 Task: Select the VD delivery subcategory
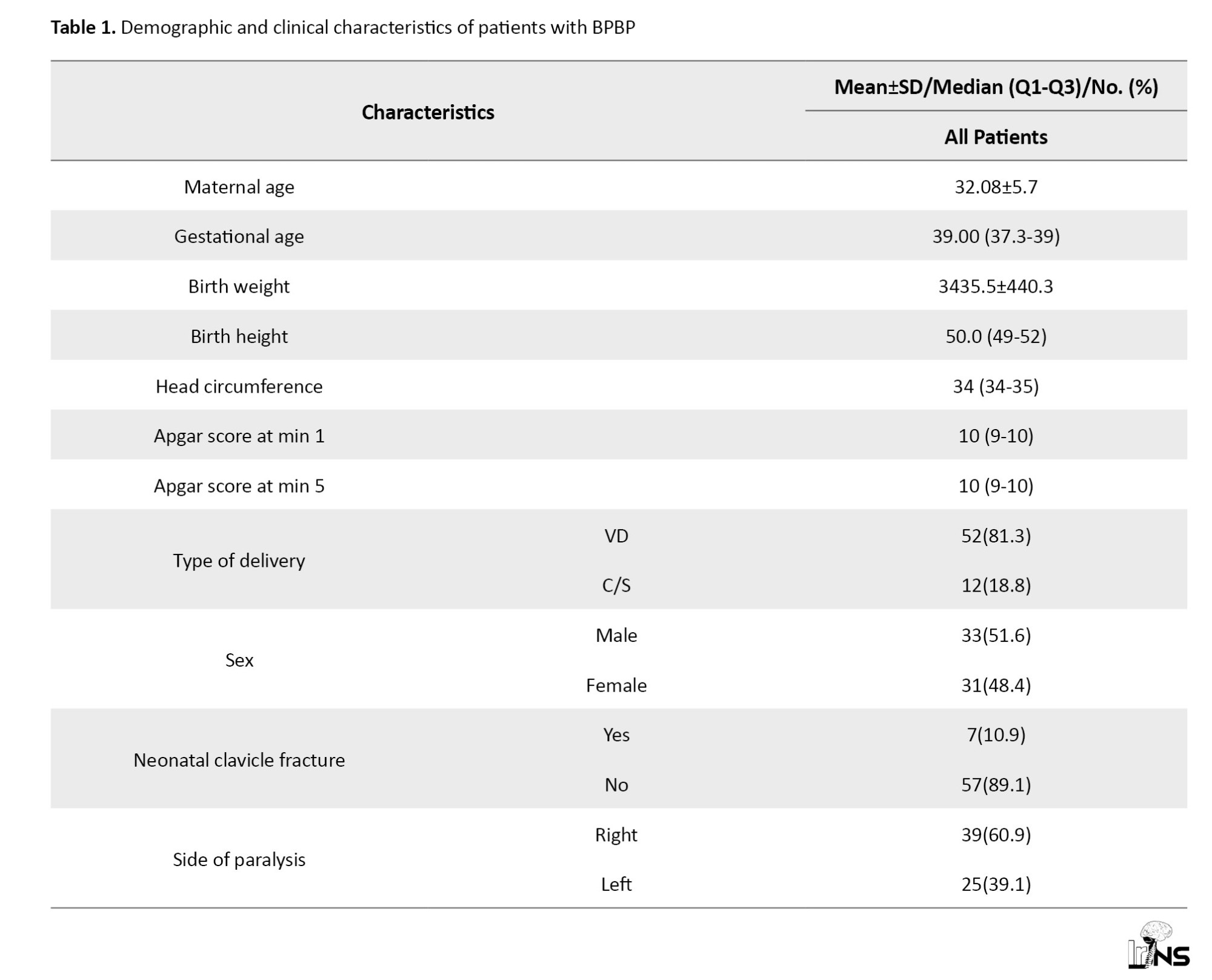[x=616, y=536]
